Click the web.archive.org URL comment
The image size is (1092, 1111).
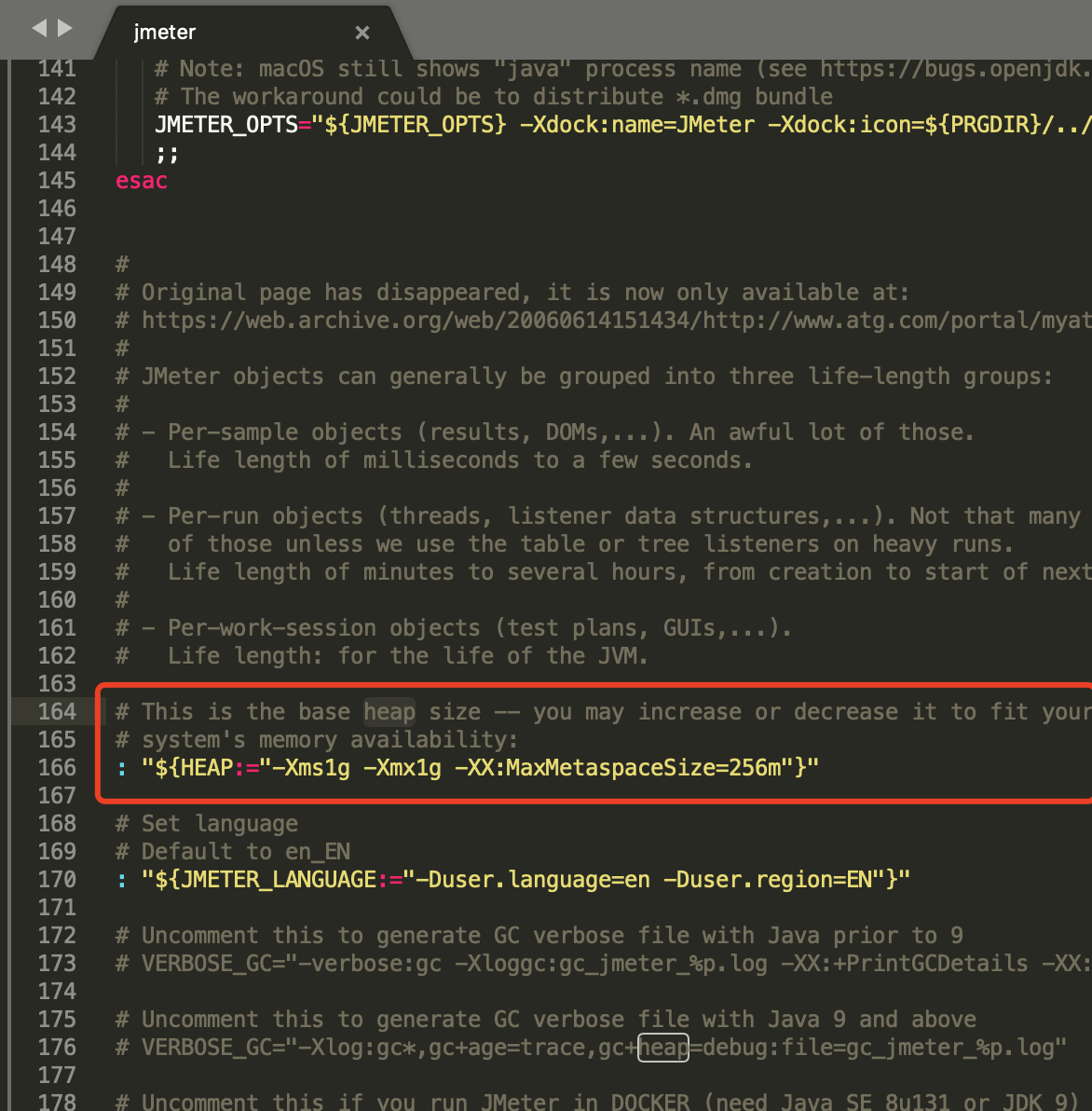603,321
